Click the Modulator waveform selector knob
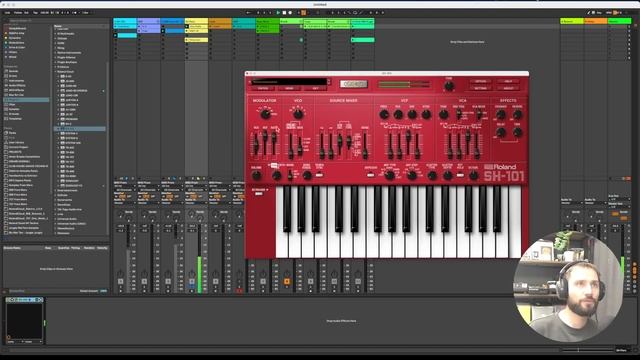The width and height of the screenshot is (640, 360). point(265,114)
